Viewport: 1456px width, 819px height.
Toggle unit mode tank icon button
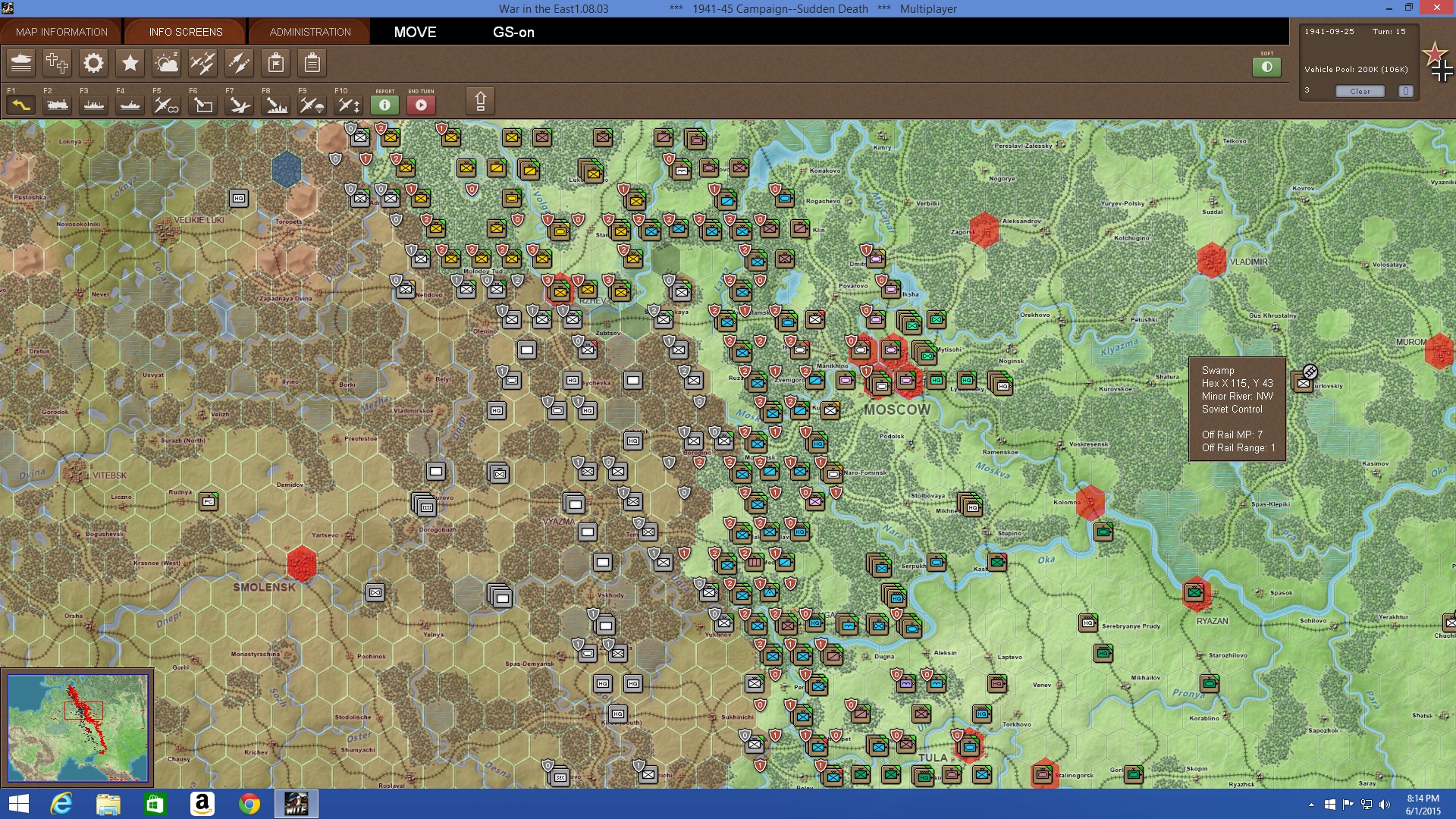click(x=21, y=63)
